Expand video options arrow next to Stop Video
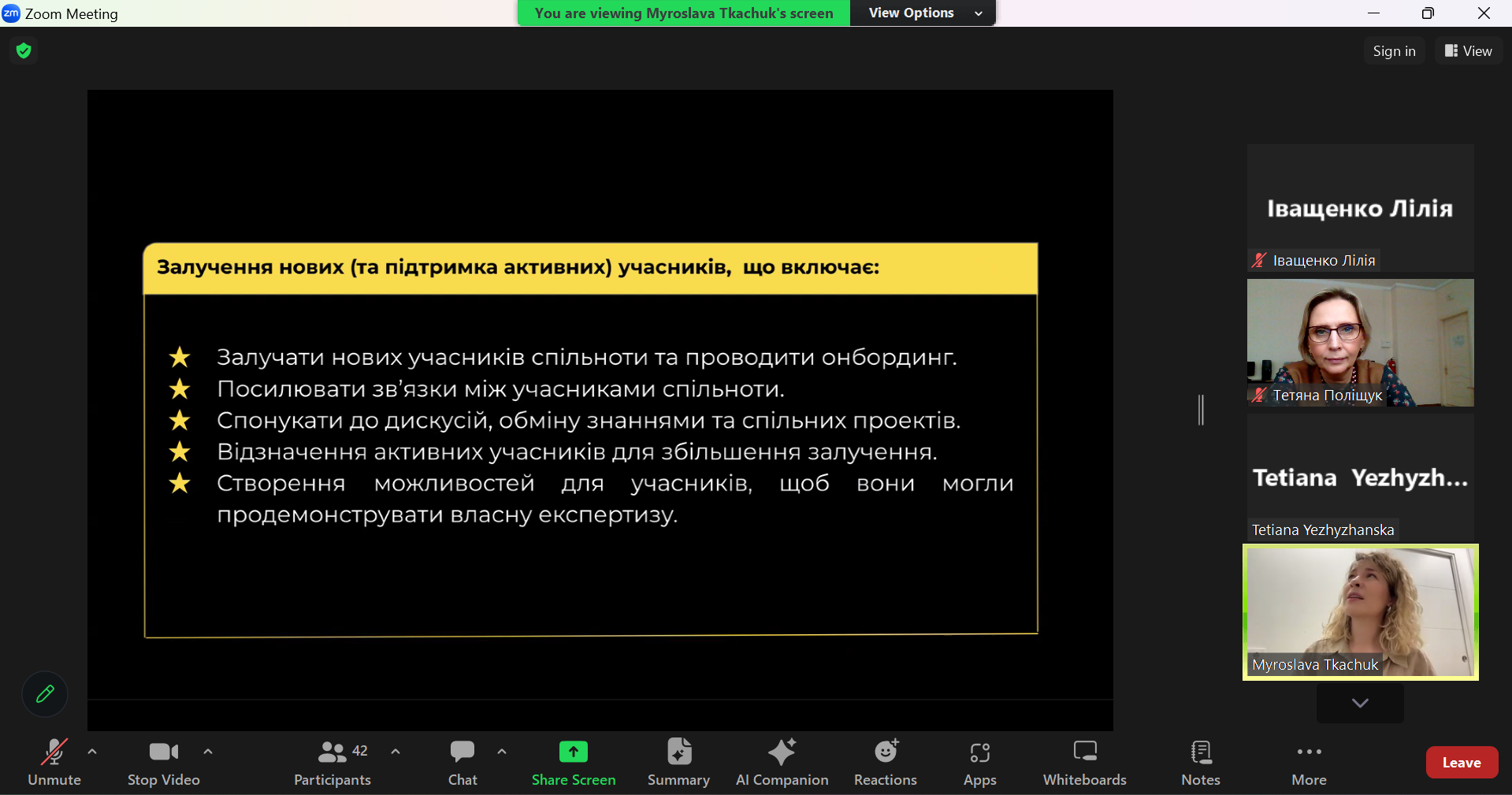 pos(208,752)
